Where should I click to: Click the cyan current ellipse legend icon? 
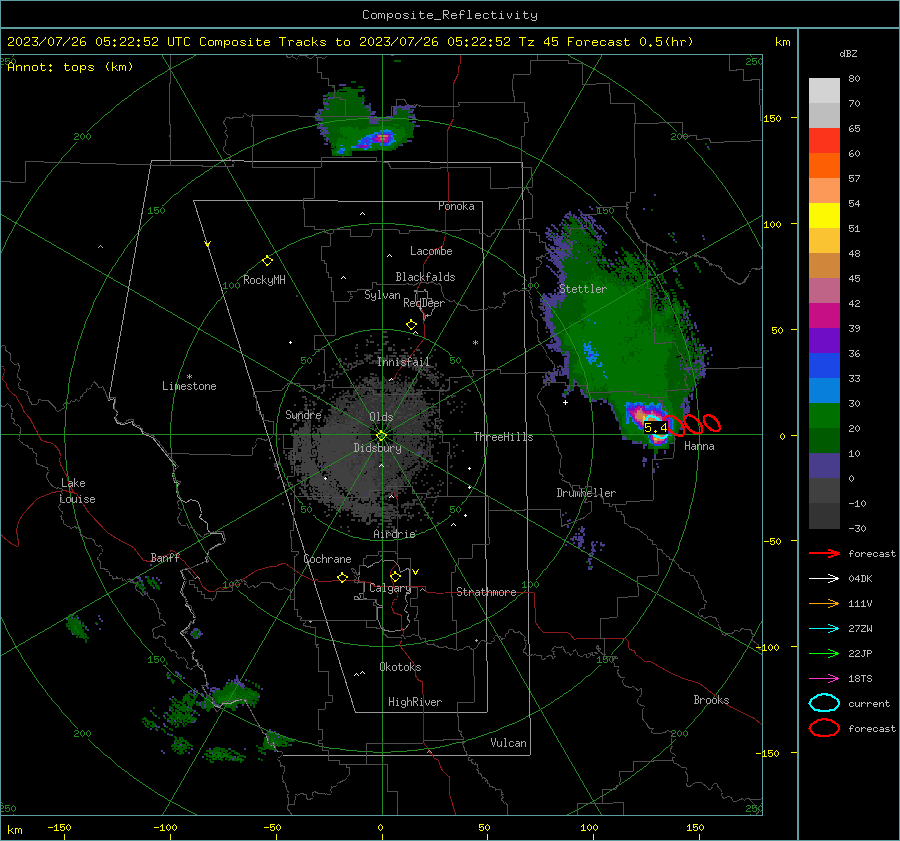click(824, 703)
